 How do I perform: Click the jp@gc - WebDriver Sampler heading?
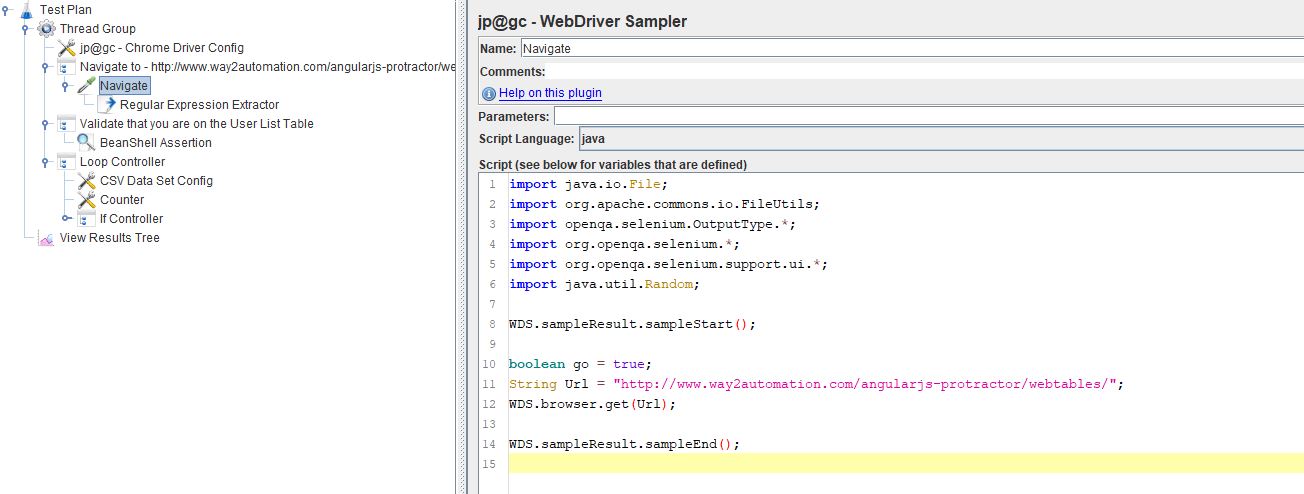point(583,21)
